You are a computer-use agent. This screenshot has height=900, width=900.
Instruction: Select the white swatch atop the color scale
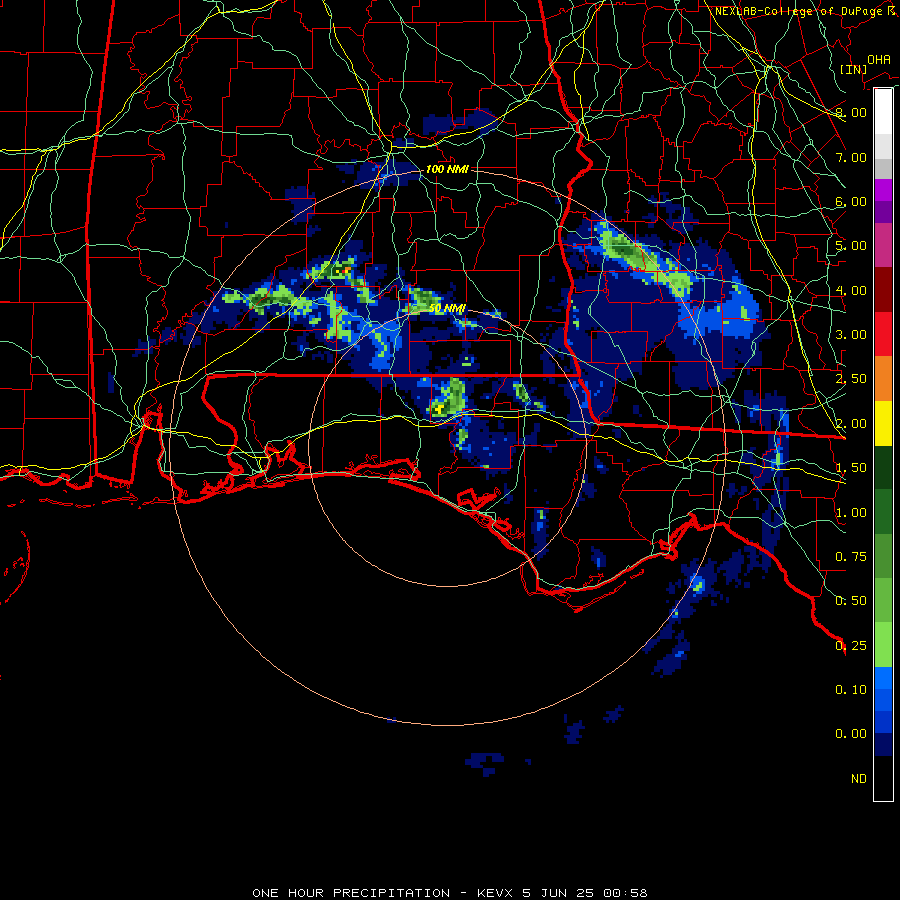click(883, 112)
